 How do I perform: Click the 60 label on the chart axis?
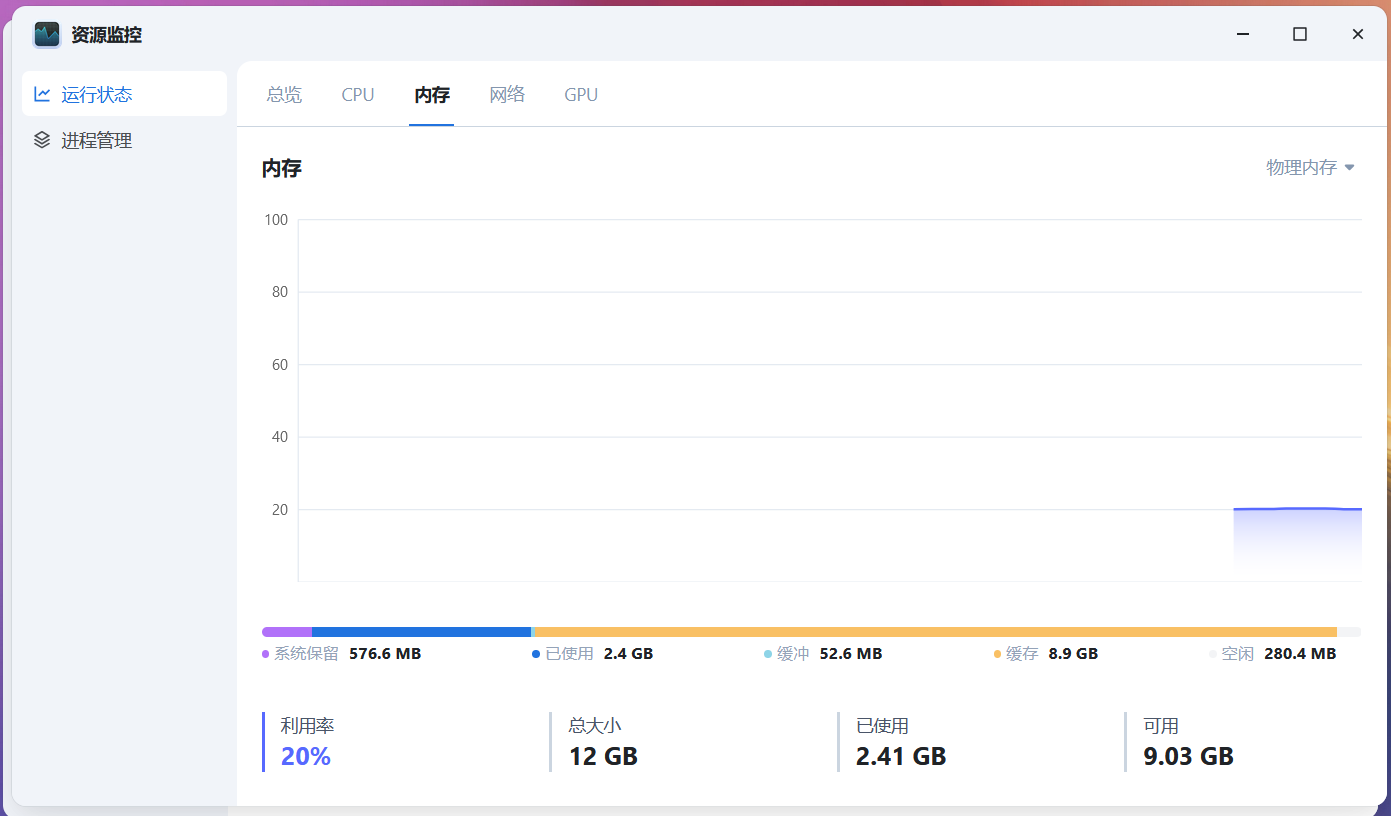(x=279, y=365)
